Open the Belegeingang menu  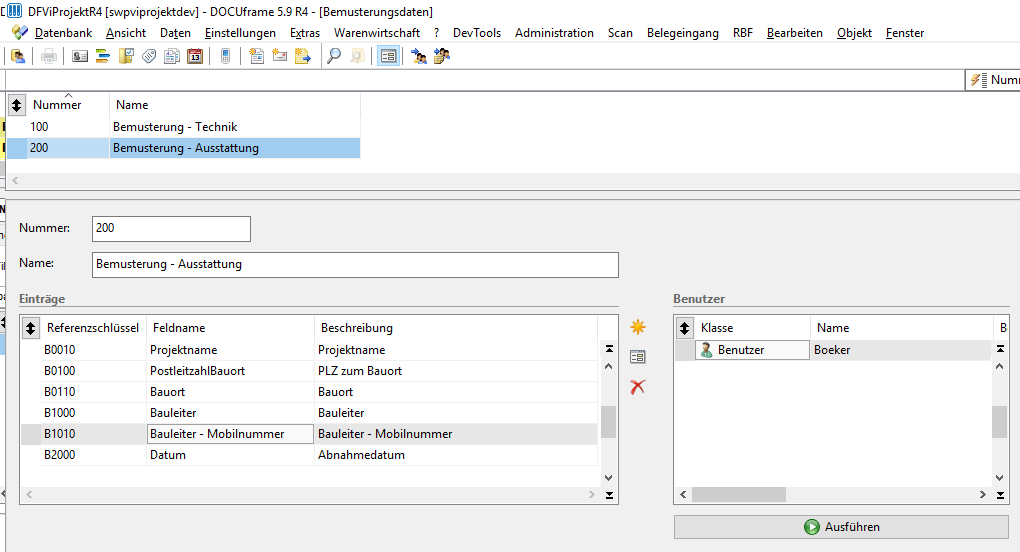682,33
